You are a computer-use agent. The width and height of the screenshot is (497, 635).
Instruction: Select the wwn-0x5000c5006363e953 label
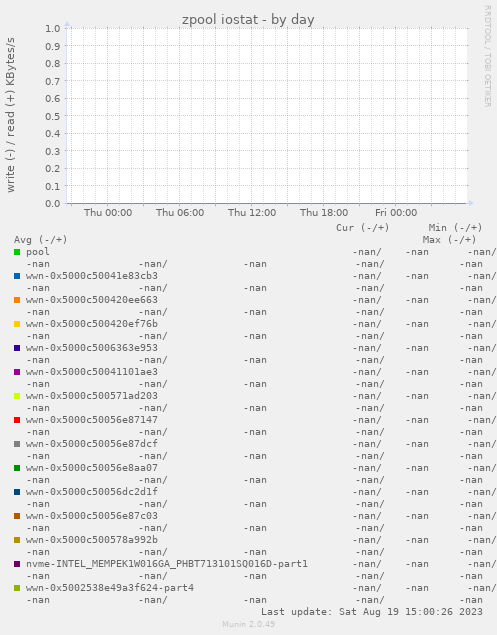click(x=92, y=348)
